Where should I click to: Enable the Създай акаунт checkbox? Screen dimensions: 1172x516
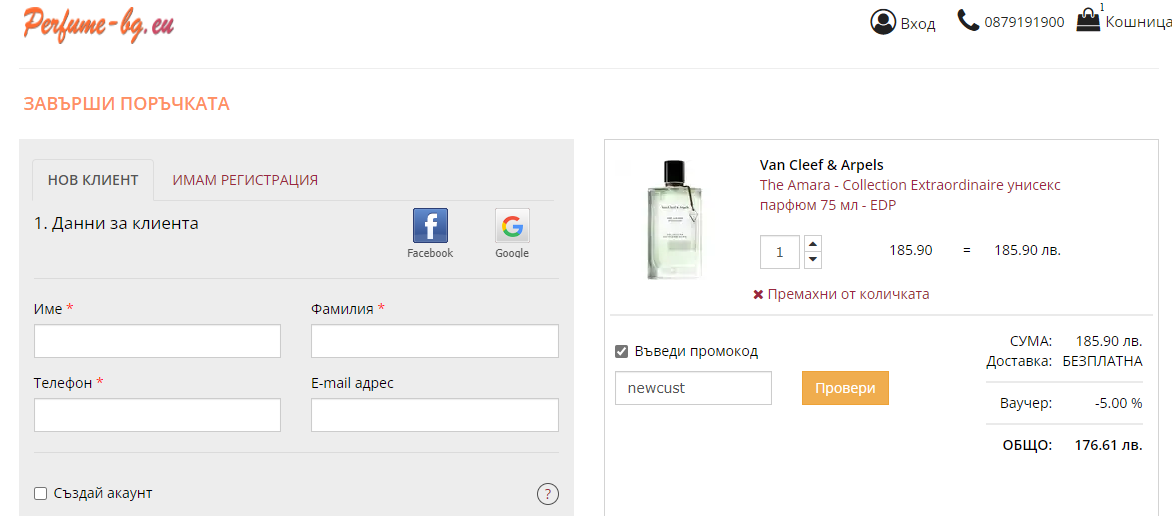[41, 493]
